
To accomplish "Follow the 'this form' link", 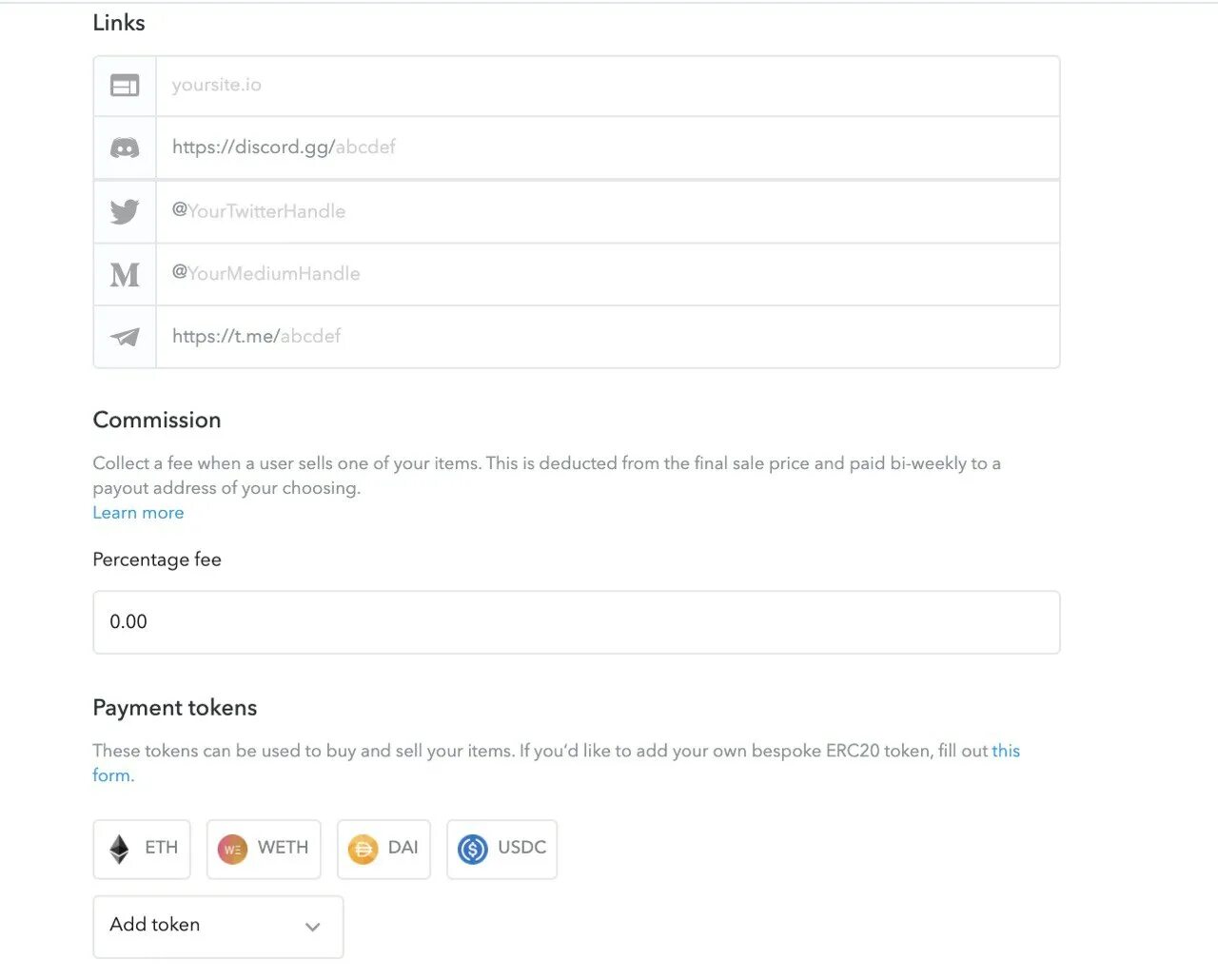I will [1005, 751].
